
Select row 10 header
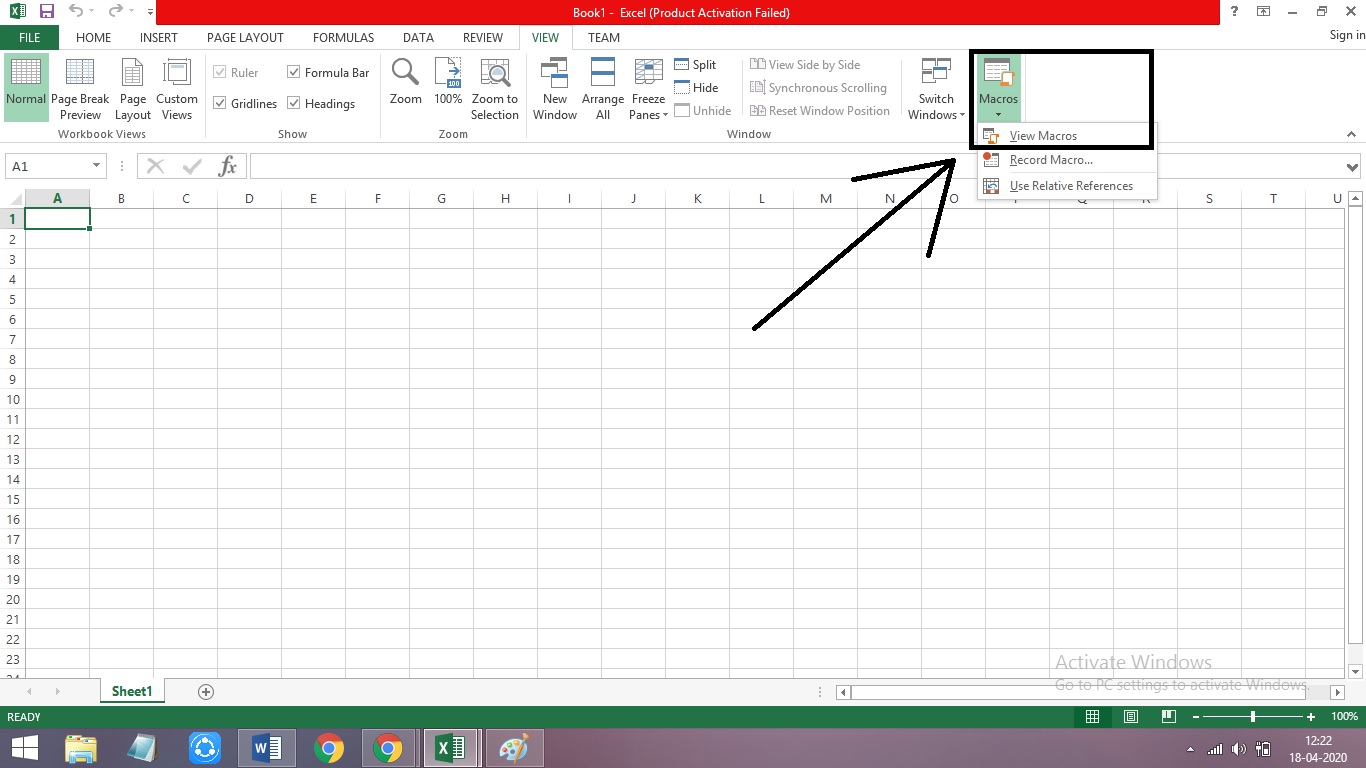click(13, 399)
